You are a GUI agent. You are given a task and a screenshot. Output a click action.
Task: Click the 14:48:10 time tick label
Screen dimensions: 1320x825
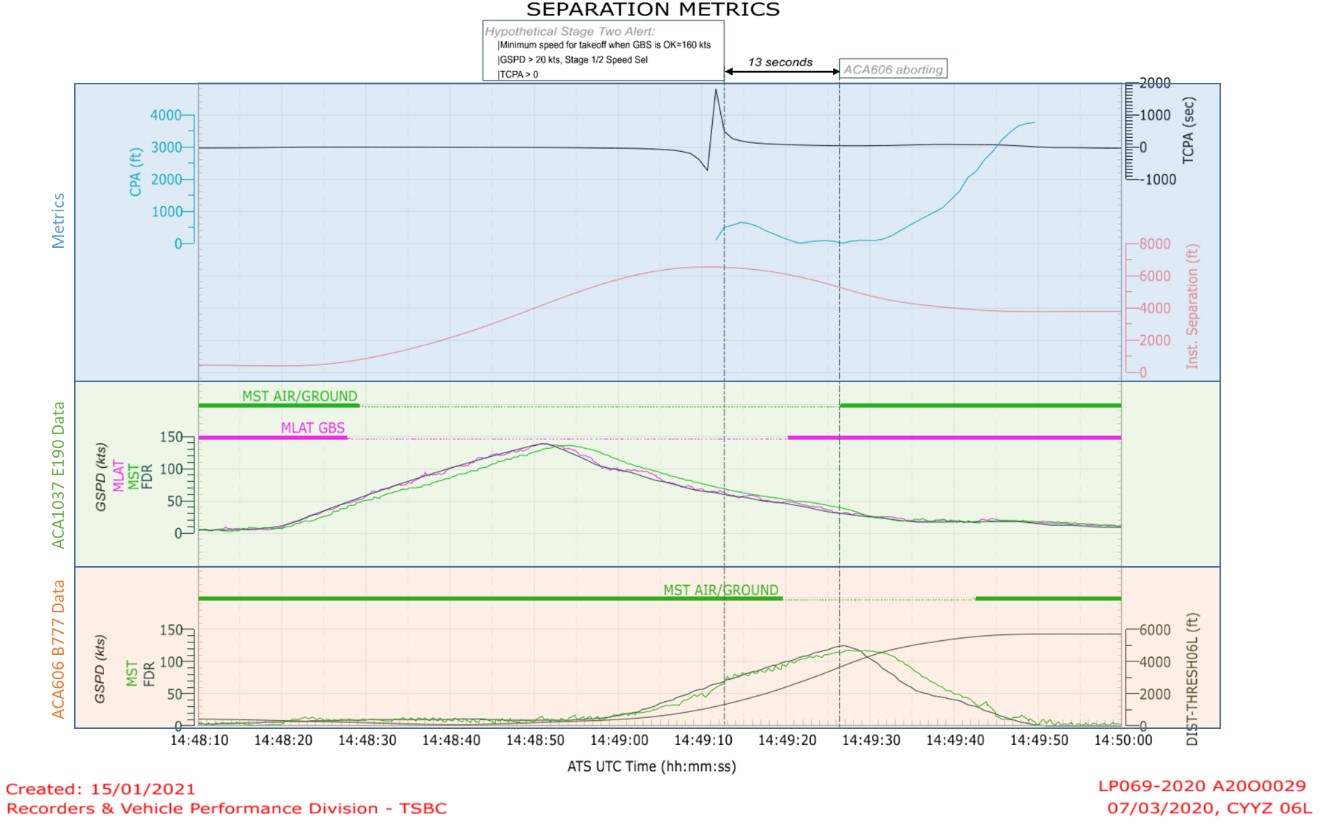201,741
